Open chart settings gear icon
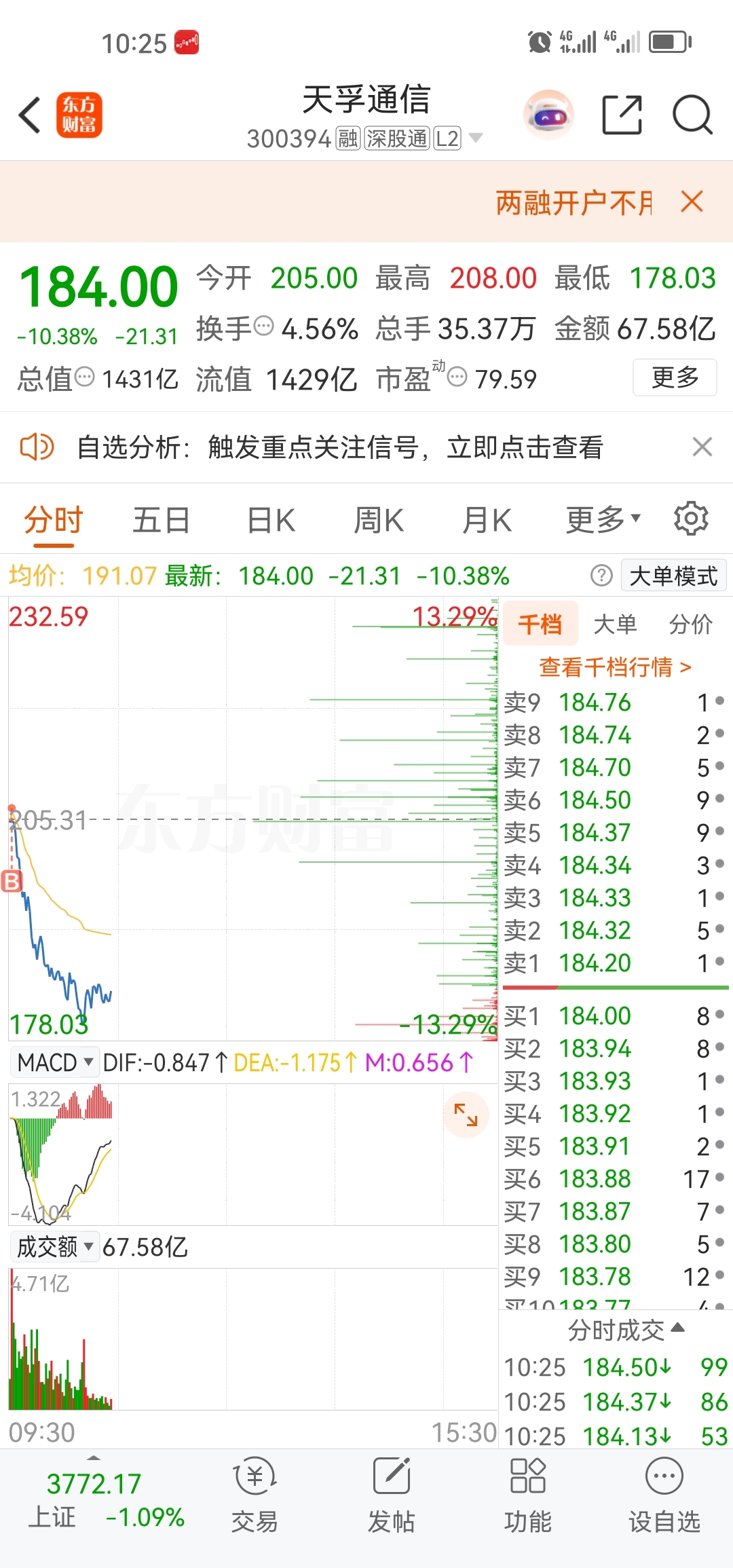 pyautogui.click(x=691, y=519)
